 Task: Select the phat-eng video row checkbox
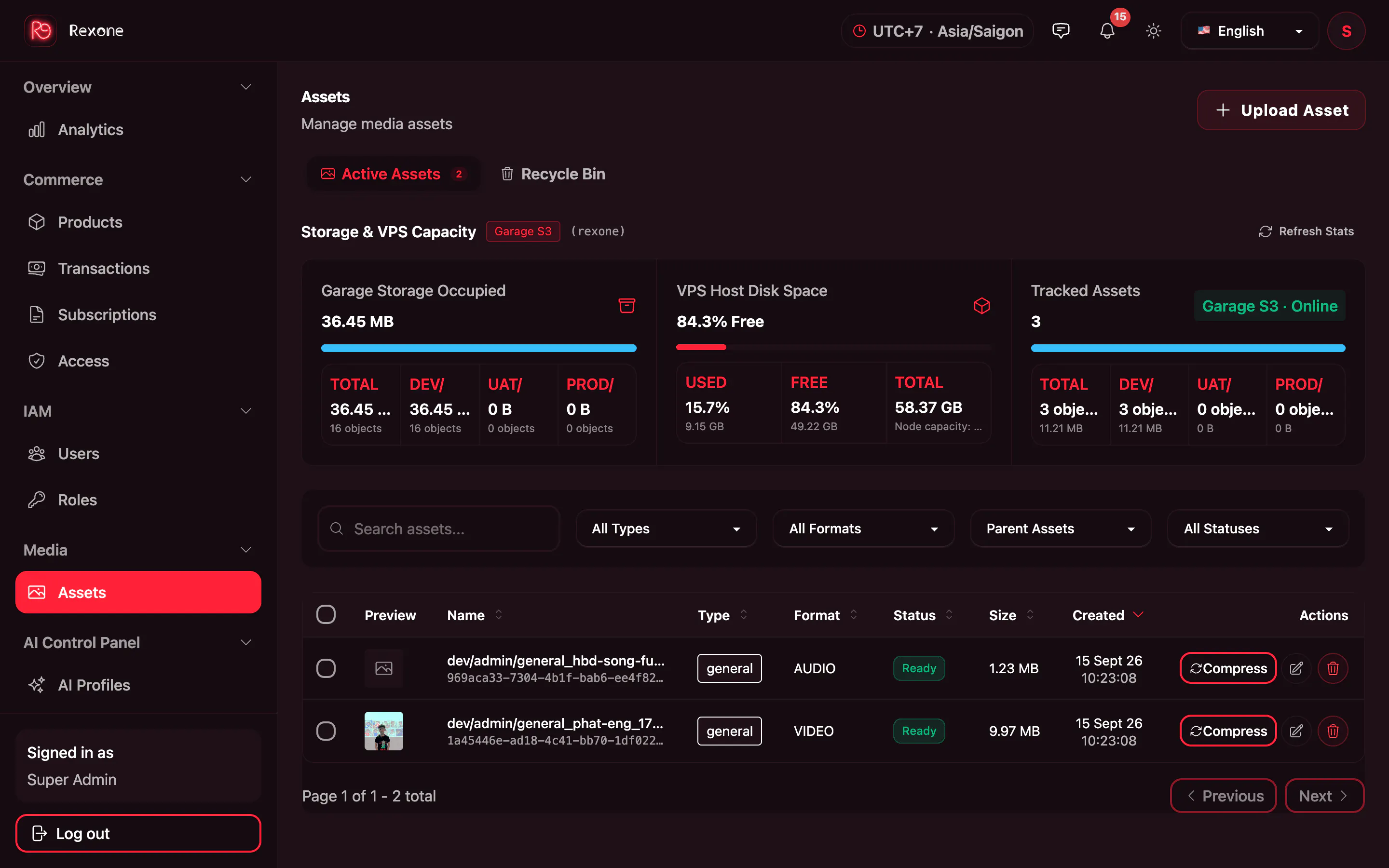point(326,731)
